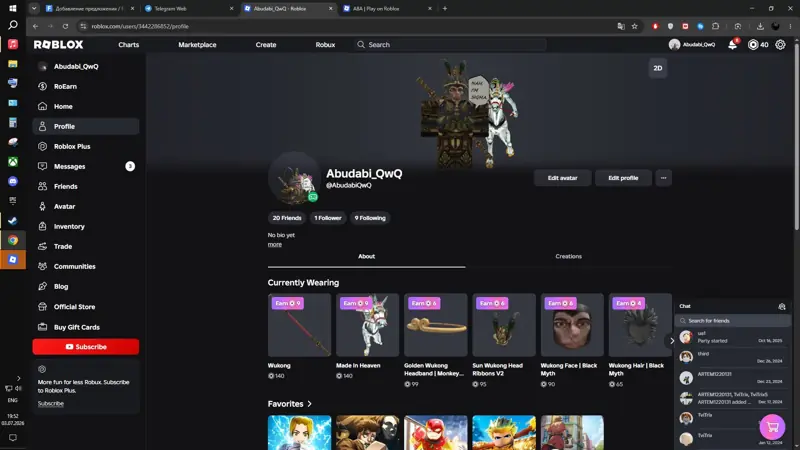Open Roblox settings gear icon
This screenshot has width=800, height=450.
tap(780, 45)
